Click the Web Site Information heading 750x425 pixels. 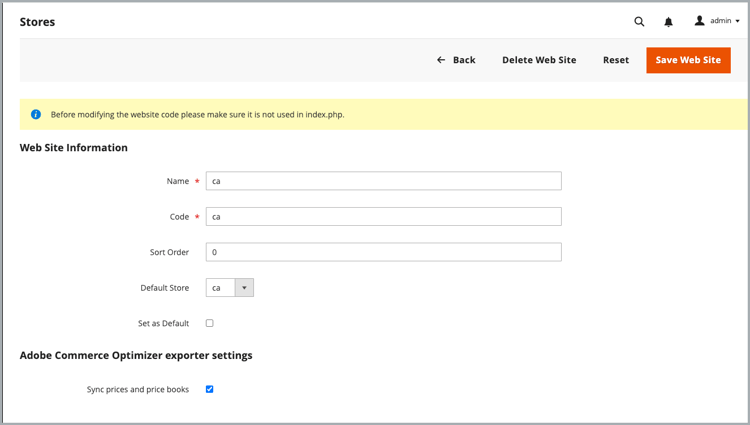74,148
